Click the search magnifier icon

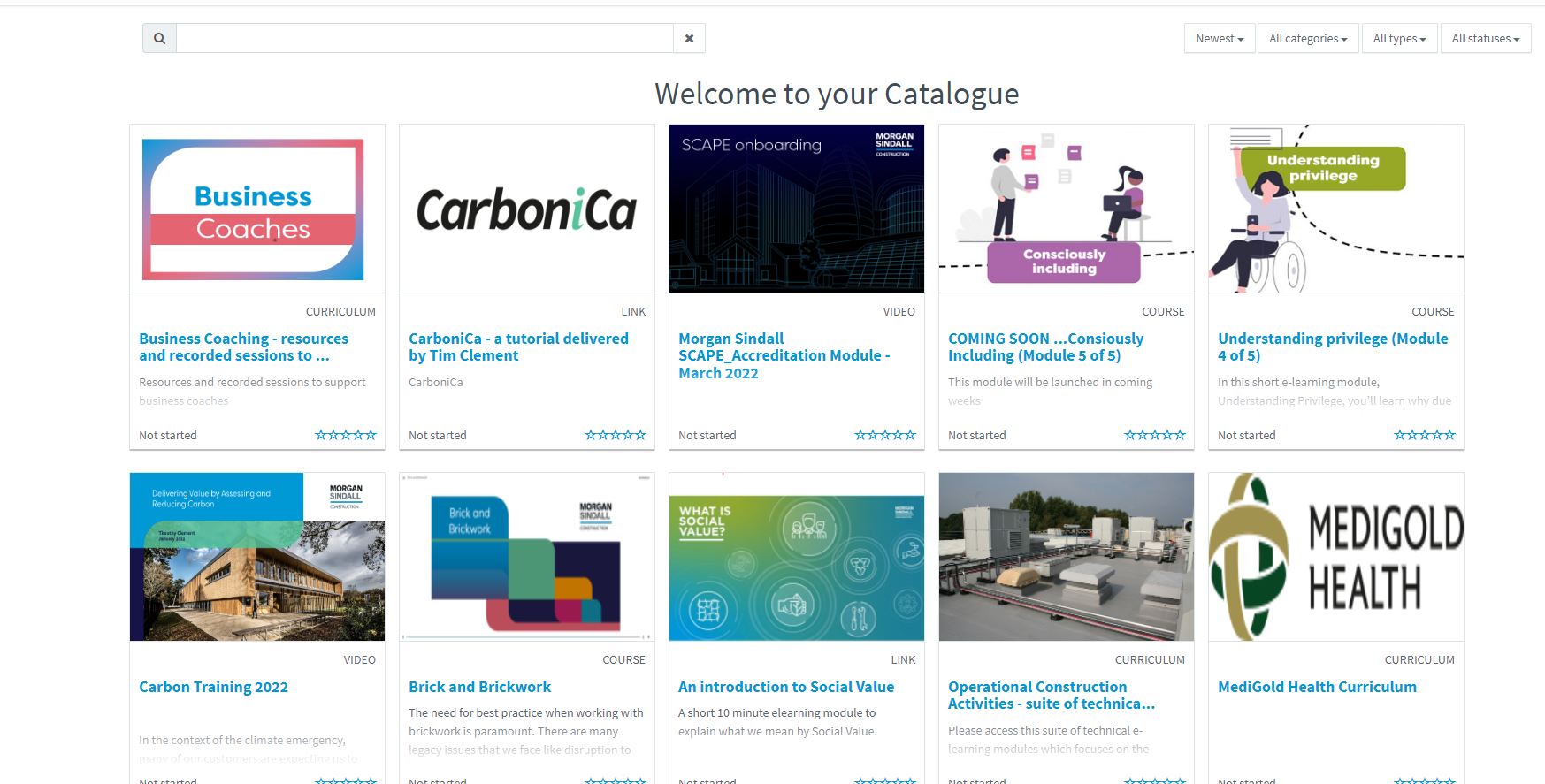[x=159, y=39]
